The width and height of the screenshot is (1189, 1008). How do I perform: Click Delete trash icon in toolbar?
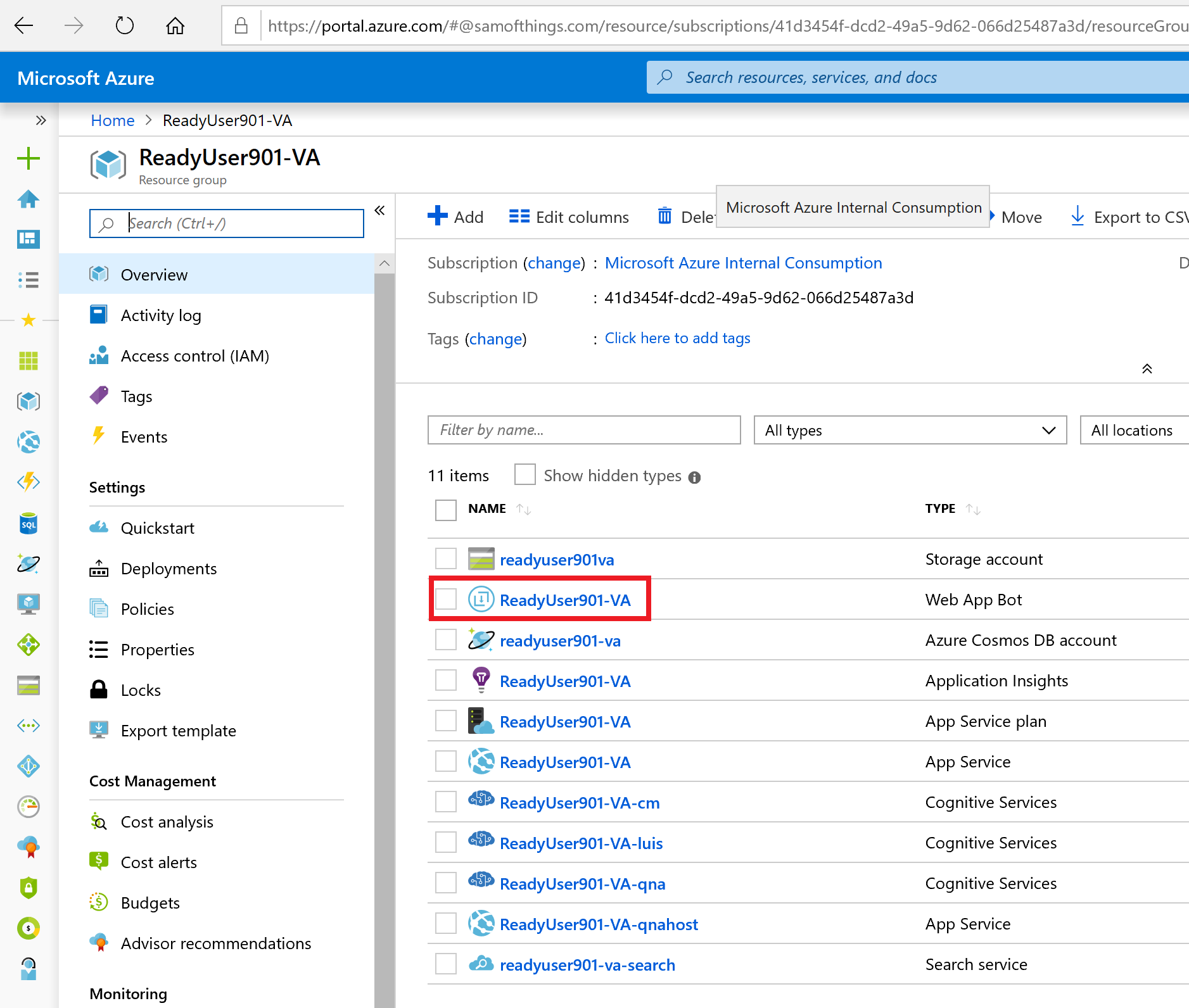[x=664, y=216]
